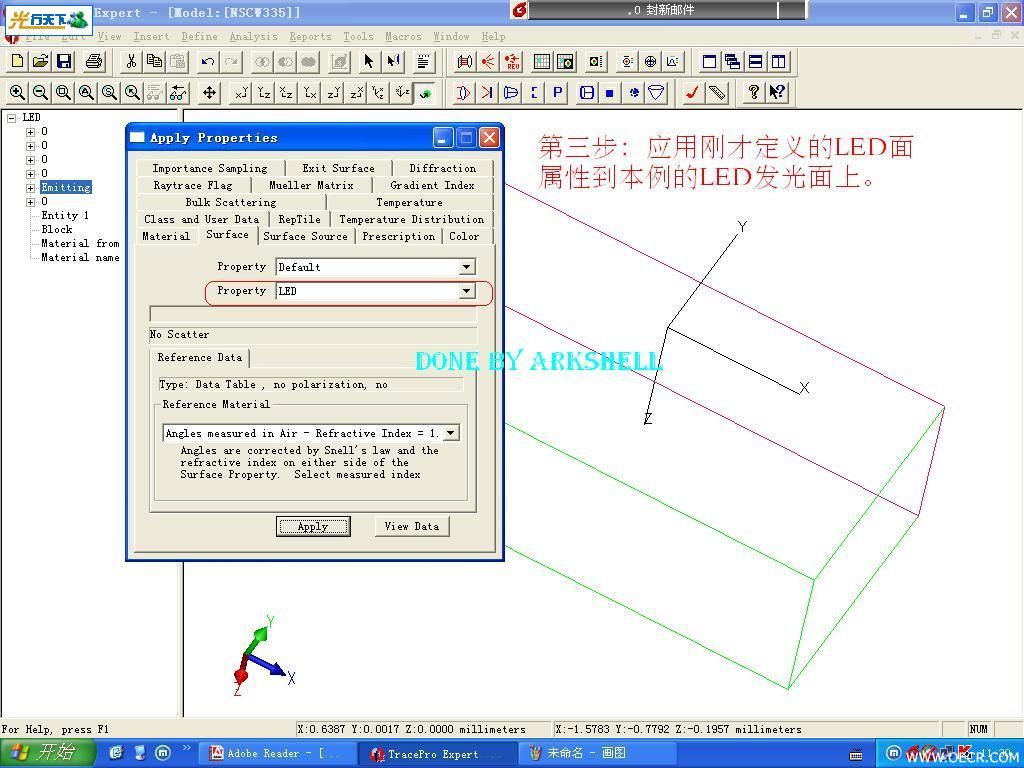
Task: Switch to Adobe Reader taskbar item
Action: (x=278, y=754)
